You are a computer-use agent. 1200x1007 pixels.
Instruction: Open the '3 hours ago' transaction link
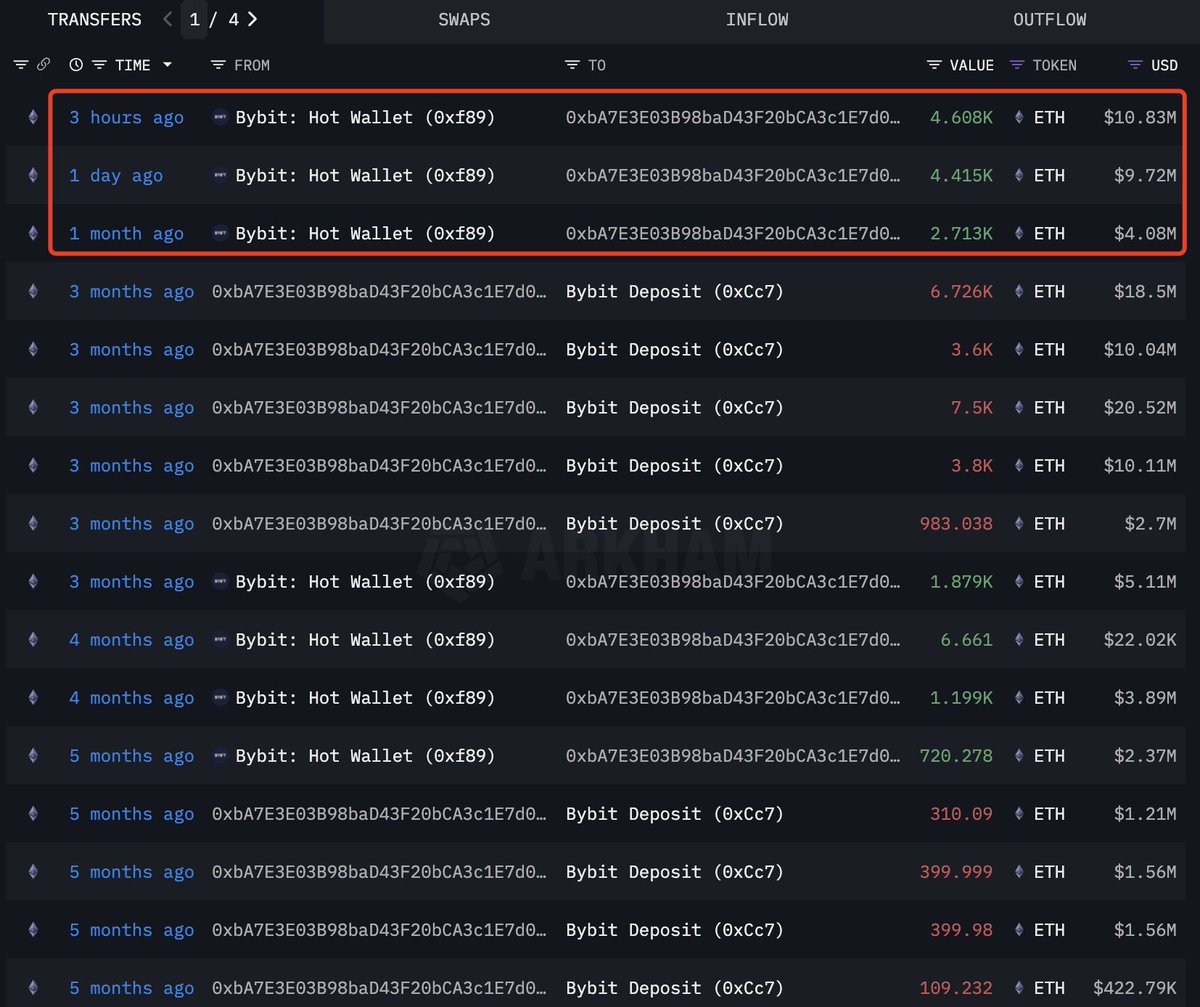[x=126, y=117]
